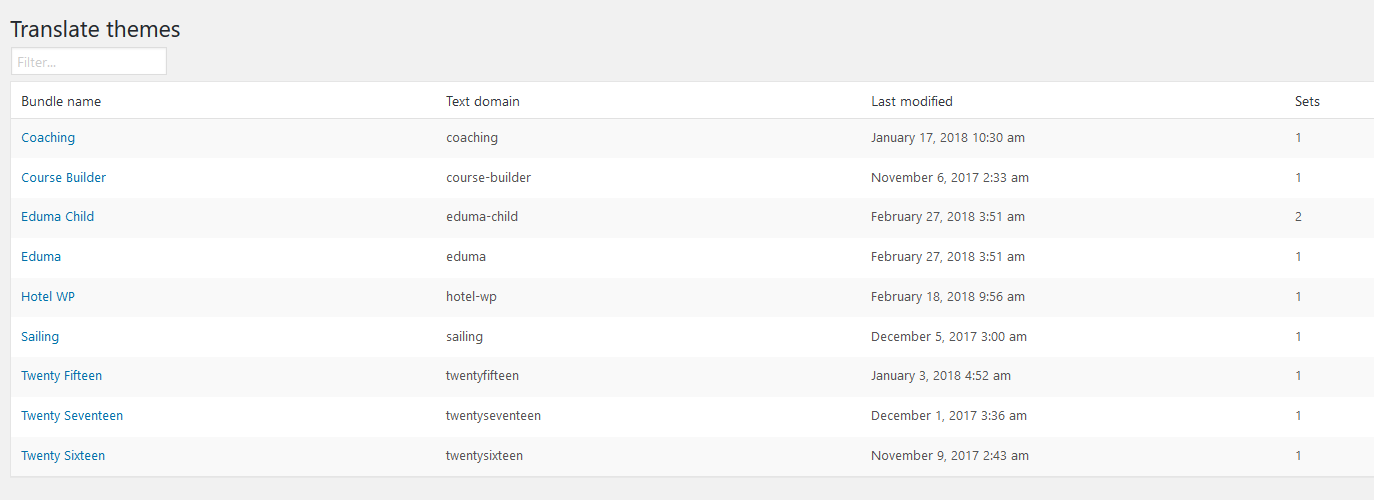Image resolution: width=1374 pixels, height=500 pixels.
Task: Open the Course Builder bundle link
Action: point(63,178)
